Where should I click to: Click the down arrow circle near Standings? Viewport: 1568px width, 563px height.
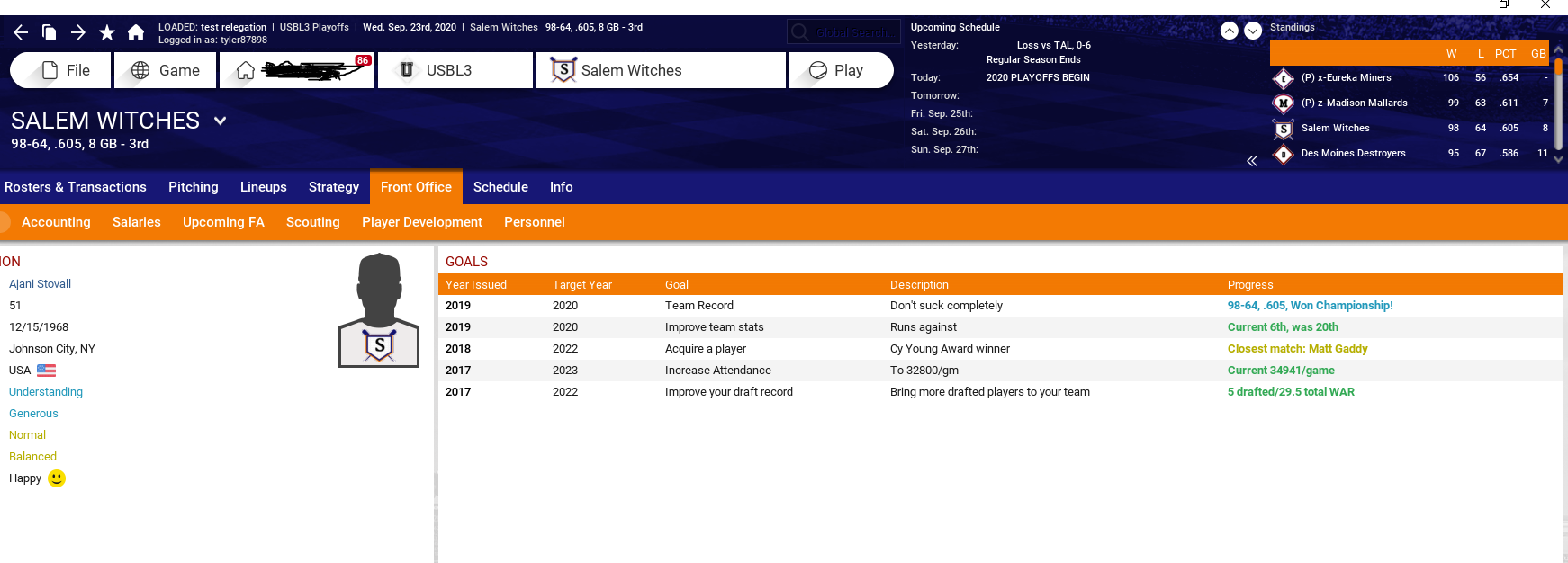[1253, 31]
